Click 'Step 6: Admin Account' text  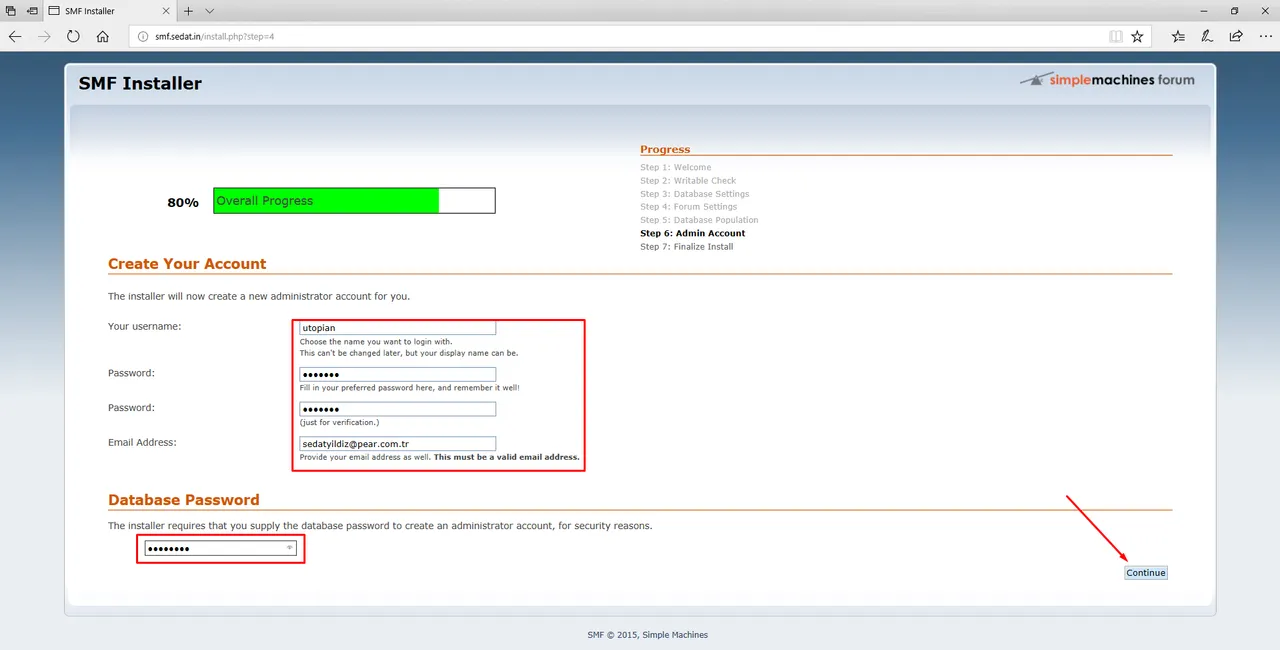(693, 233)
